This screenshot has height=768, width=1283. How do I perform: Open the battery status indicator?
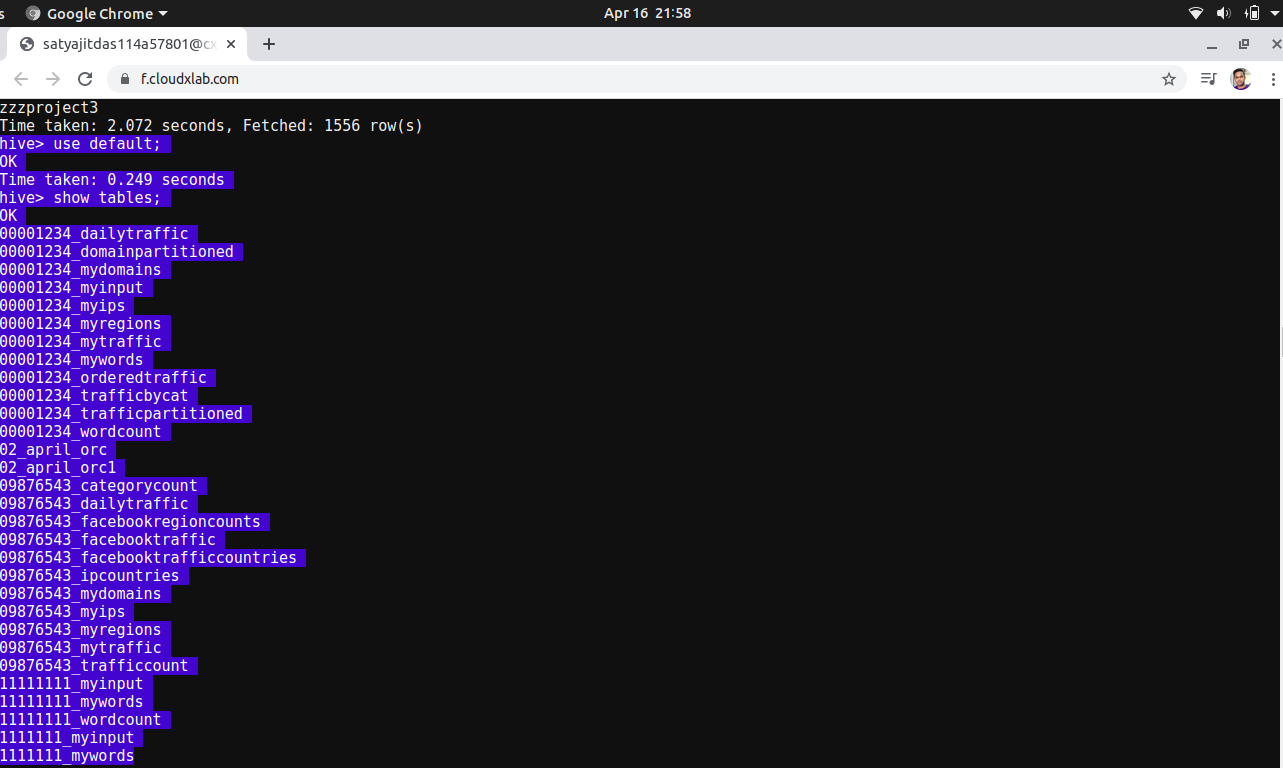(x=1252, y=14)
